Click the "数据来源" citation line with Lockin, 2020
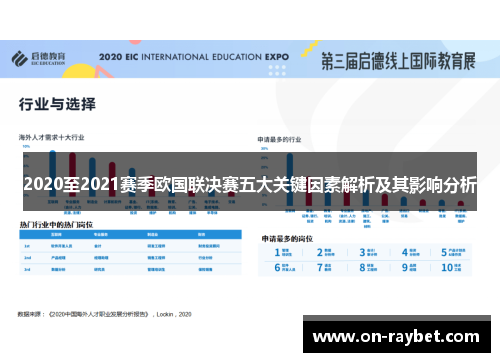Screen dimensions: 500x362 (105, 314)
